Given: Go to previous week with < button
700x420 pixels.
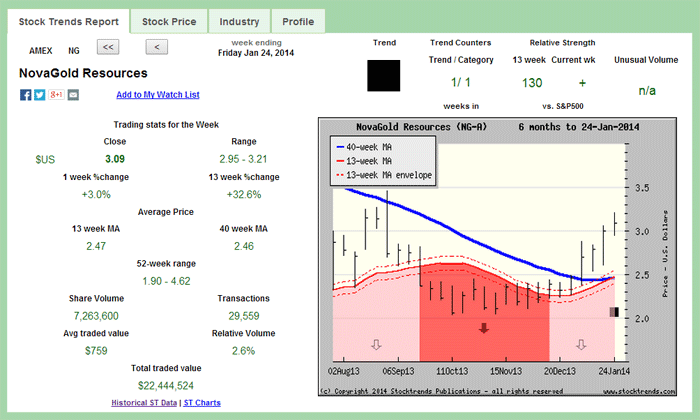Looking at the screenshot, I should (x=157, y=47).
